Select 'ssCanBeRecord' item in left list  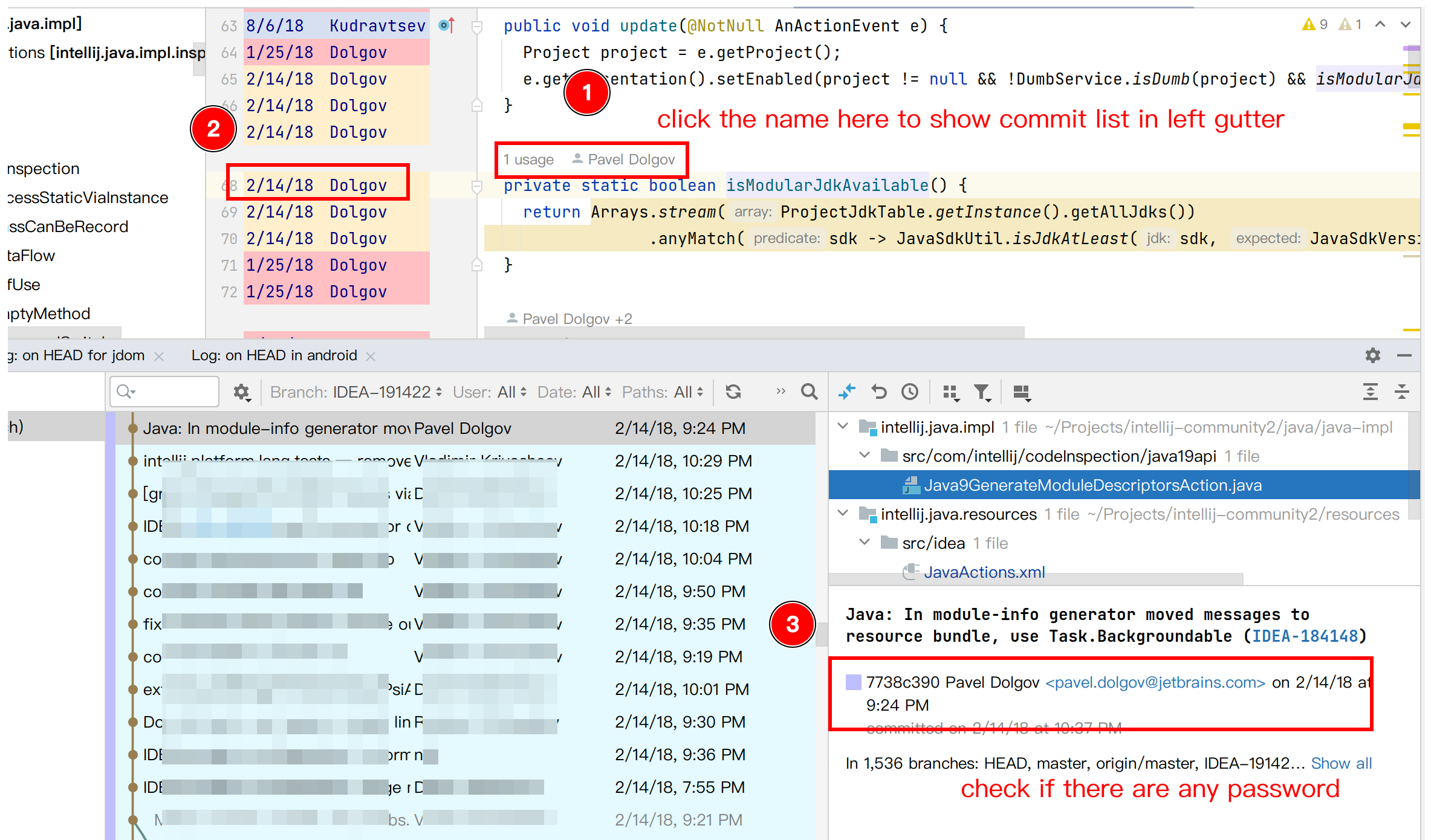(68, 227)
